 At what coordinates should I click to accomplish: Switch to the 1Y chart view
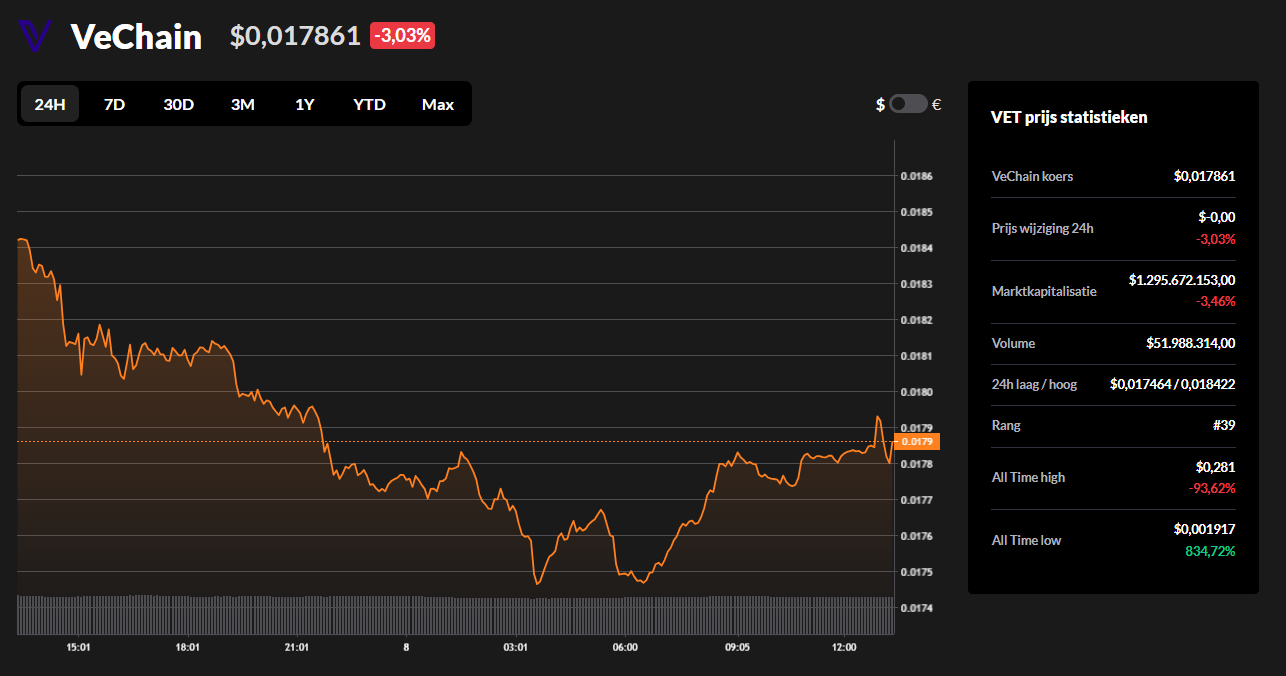pos(304,104)
